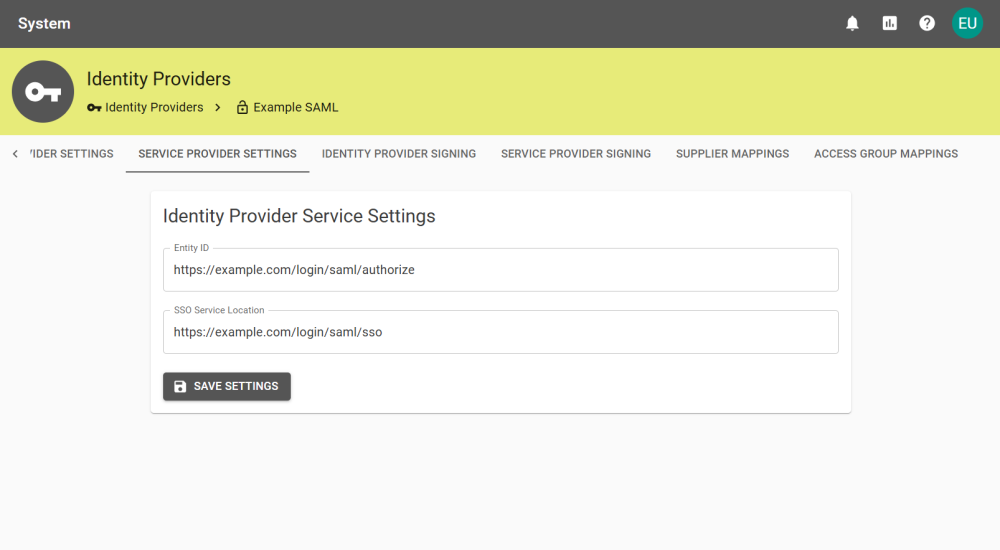Click the small key icon in breadcrumb
This screenshot has height=550, width=1000.
coord(94,108)
